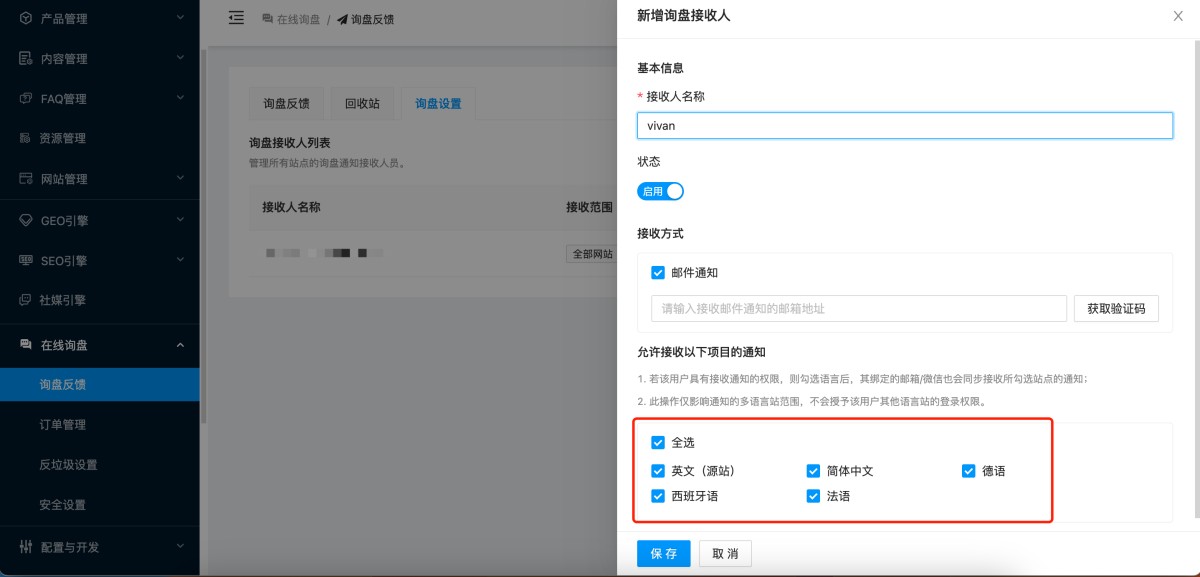
Task: Toggle the 启用 status switch
Action: 660,191
